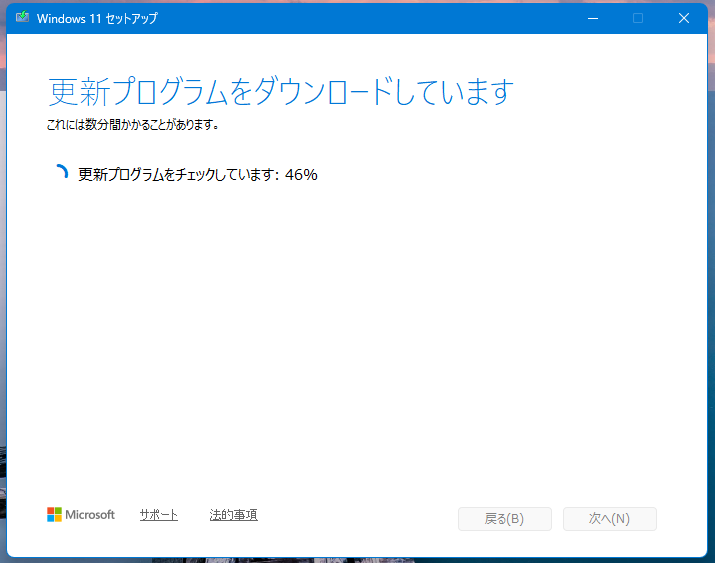Click the Microsoft wordmark text
Screen dimensions: 715x563
(90, 515)
